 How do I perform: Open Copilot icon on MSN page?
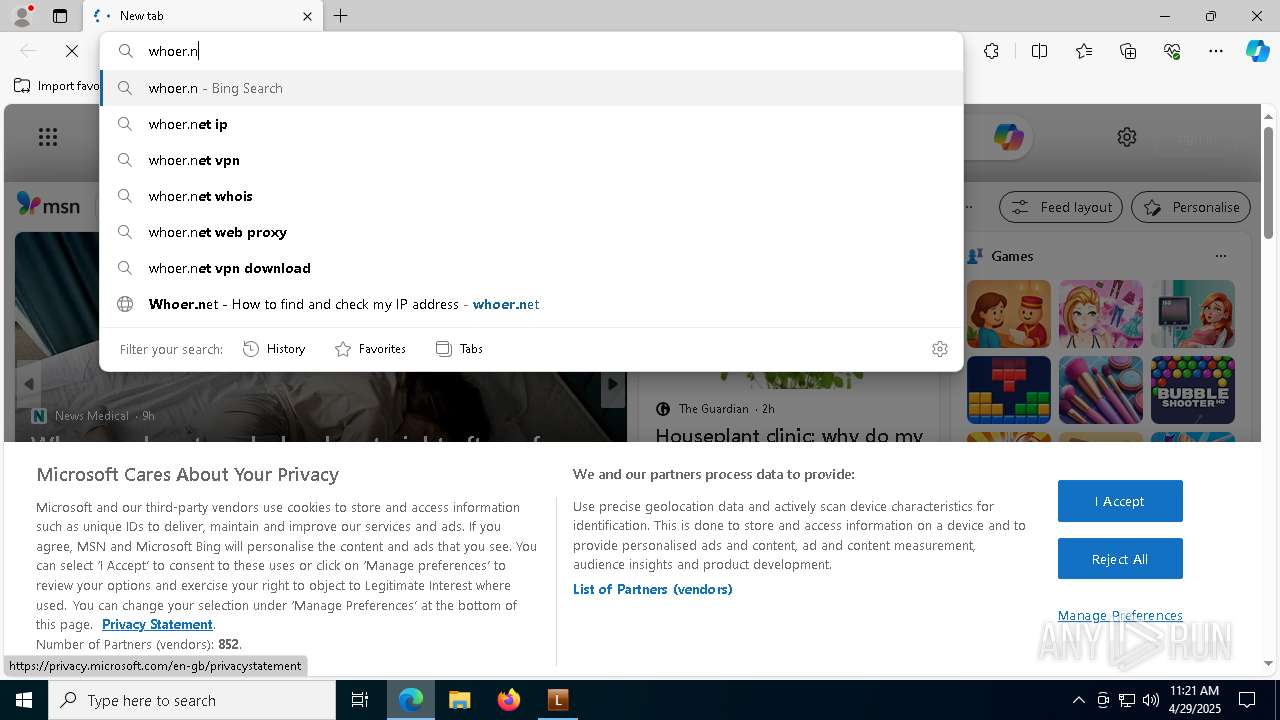[1008, 137]
